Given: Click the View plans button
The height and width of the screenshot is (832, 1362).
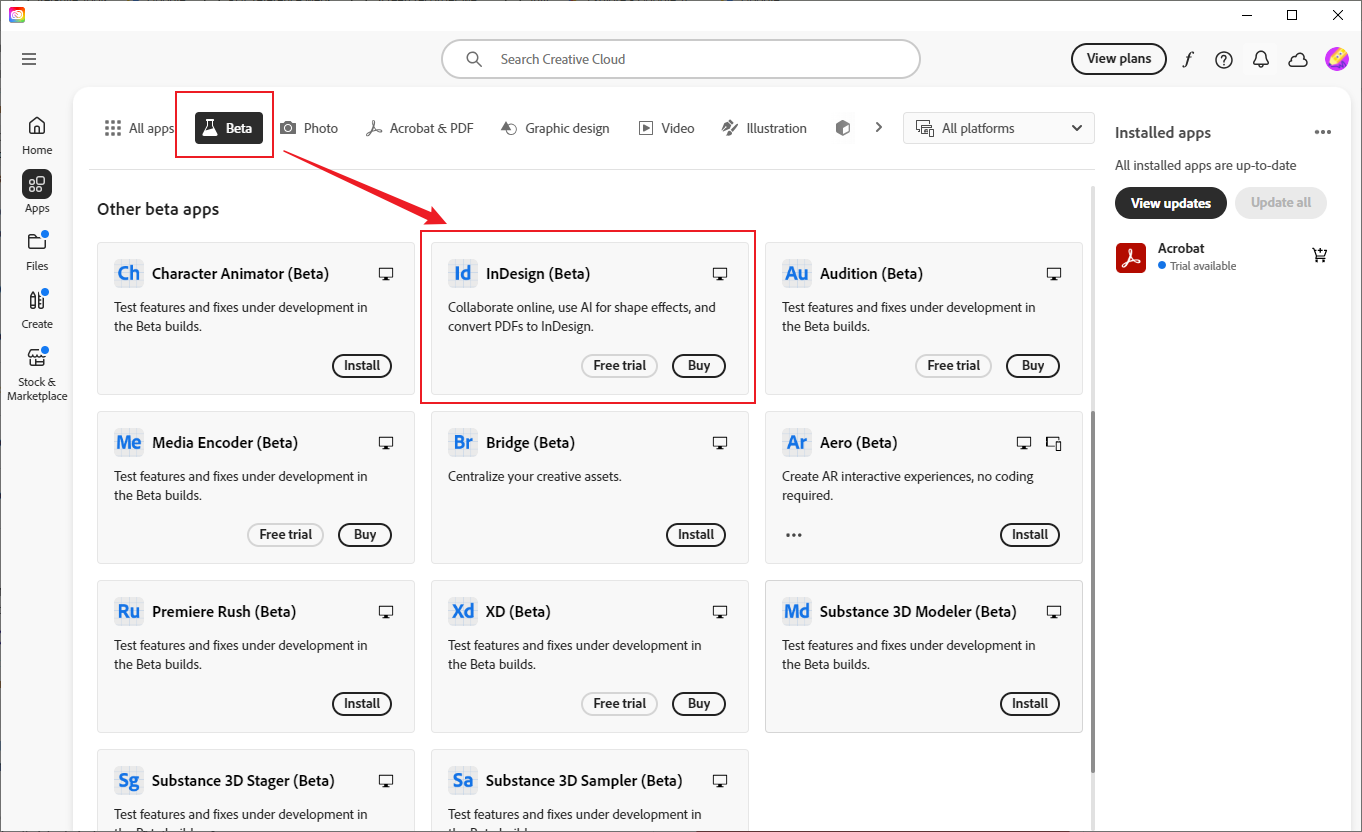Looking at the screenshot, I should [x=1119, y=59].
